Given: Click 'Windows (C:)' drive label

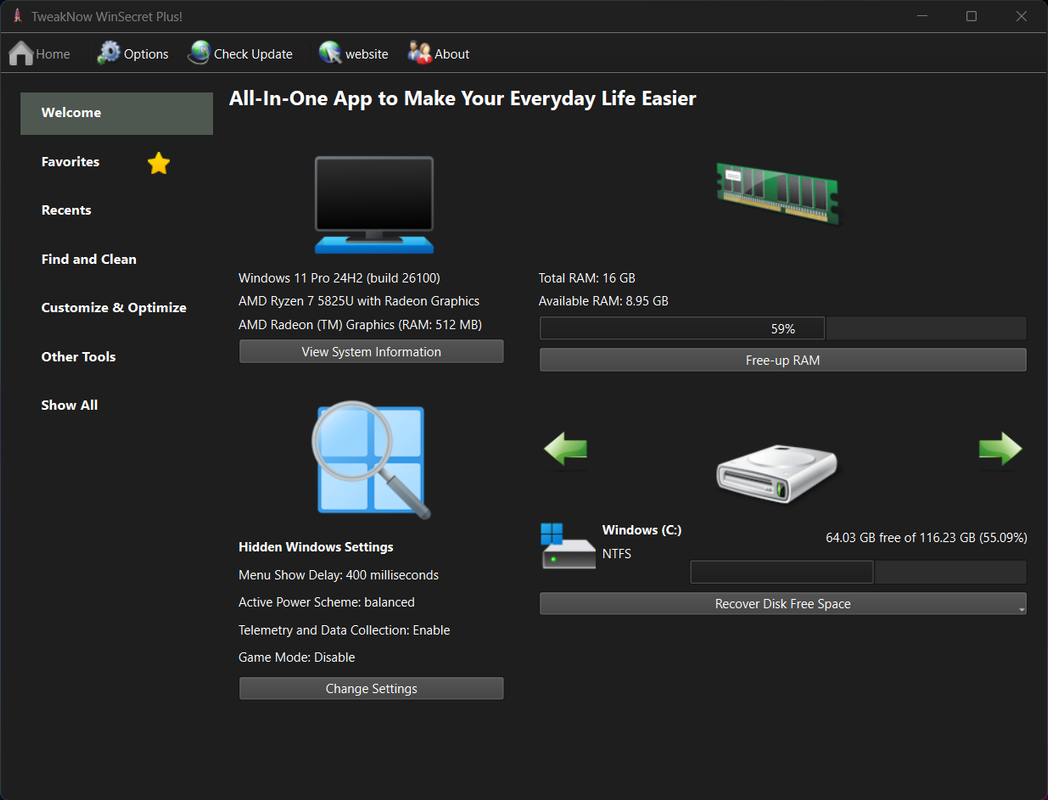Looking at the screenshot, I should pyautogui.click(x=642, y=530).
